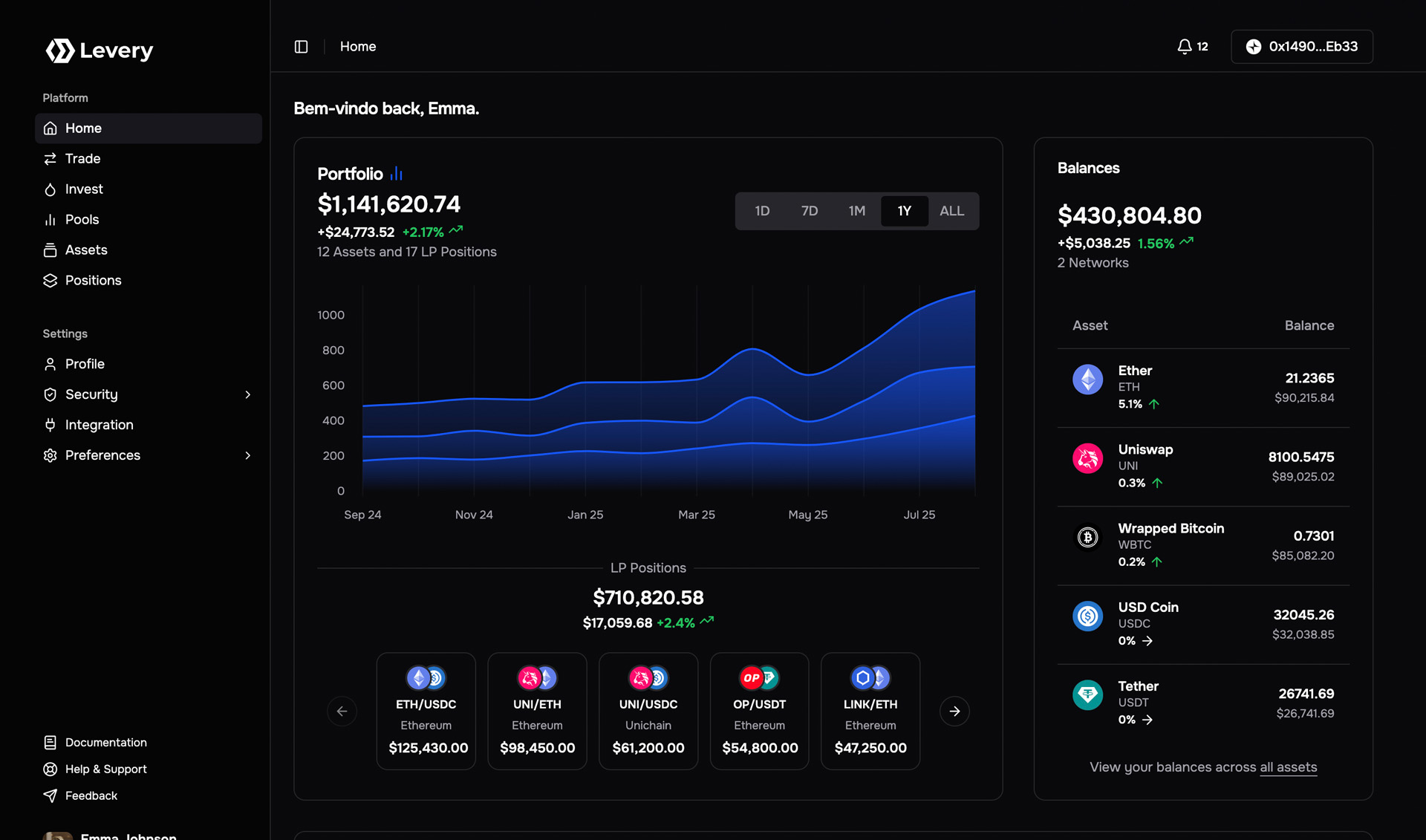Screen dimensions: 1426x840
Task: Open the Assets page
Action: [86, 250]
